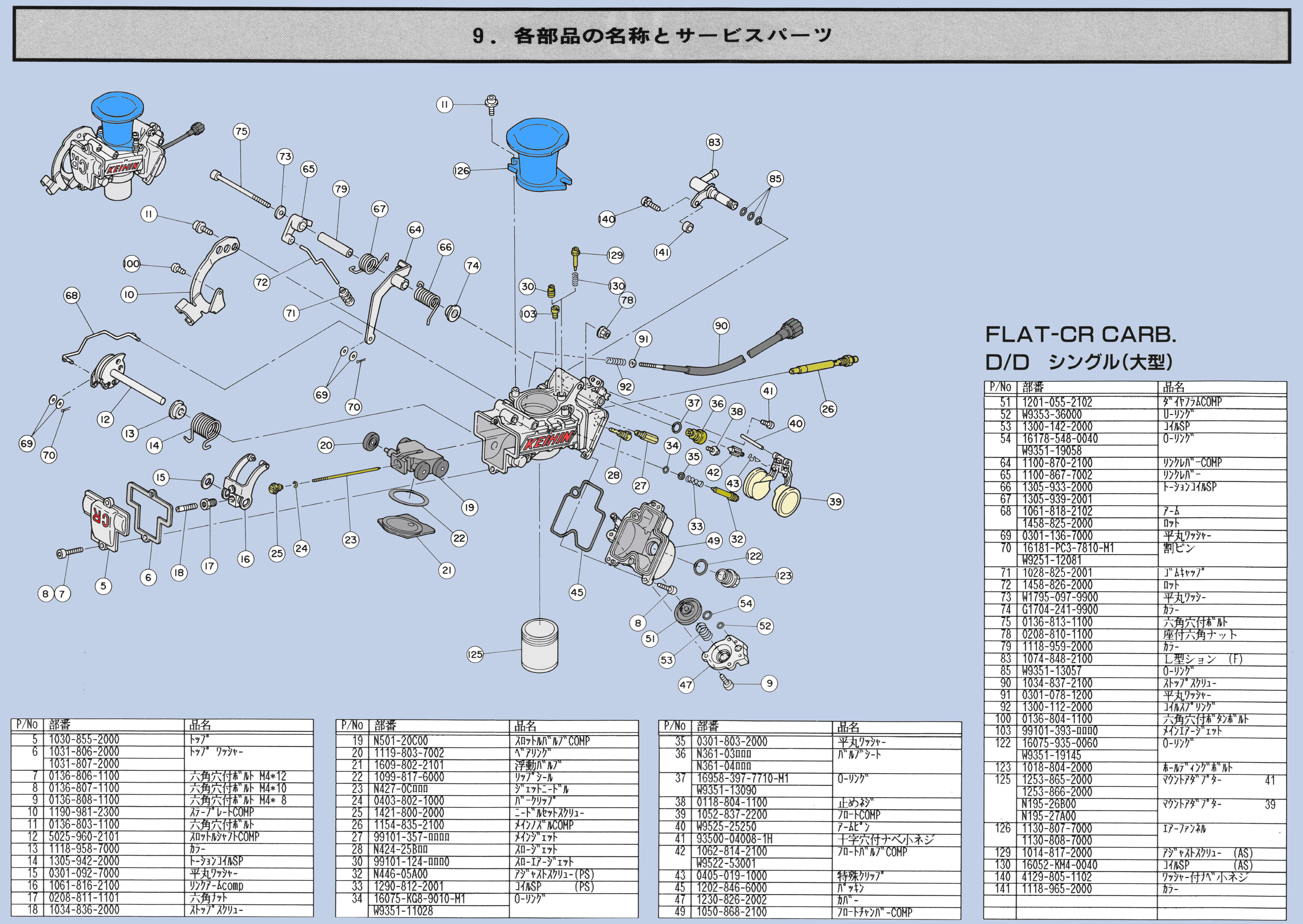The image size is (1303, 924).
Task: Select callout number 85 for the O-rings
Action: coord(775,179)
